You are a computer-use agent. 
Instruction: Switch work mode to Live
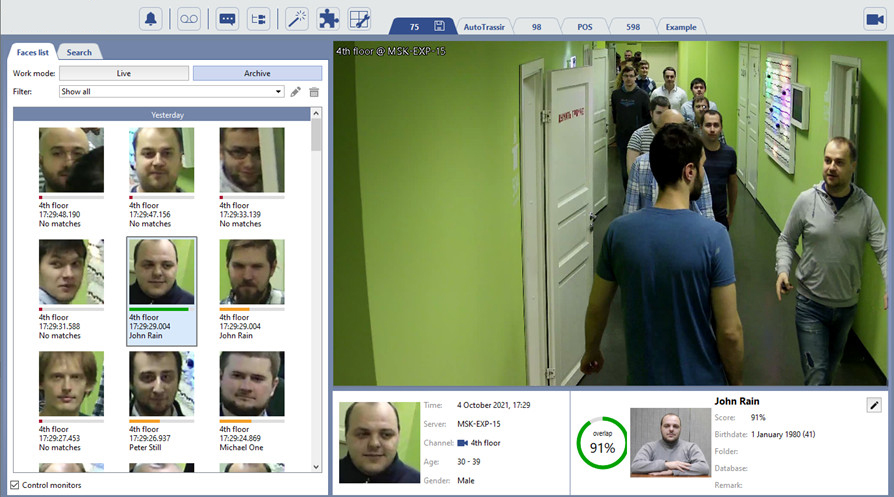[x=124, y=73]
